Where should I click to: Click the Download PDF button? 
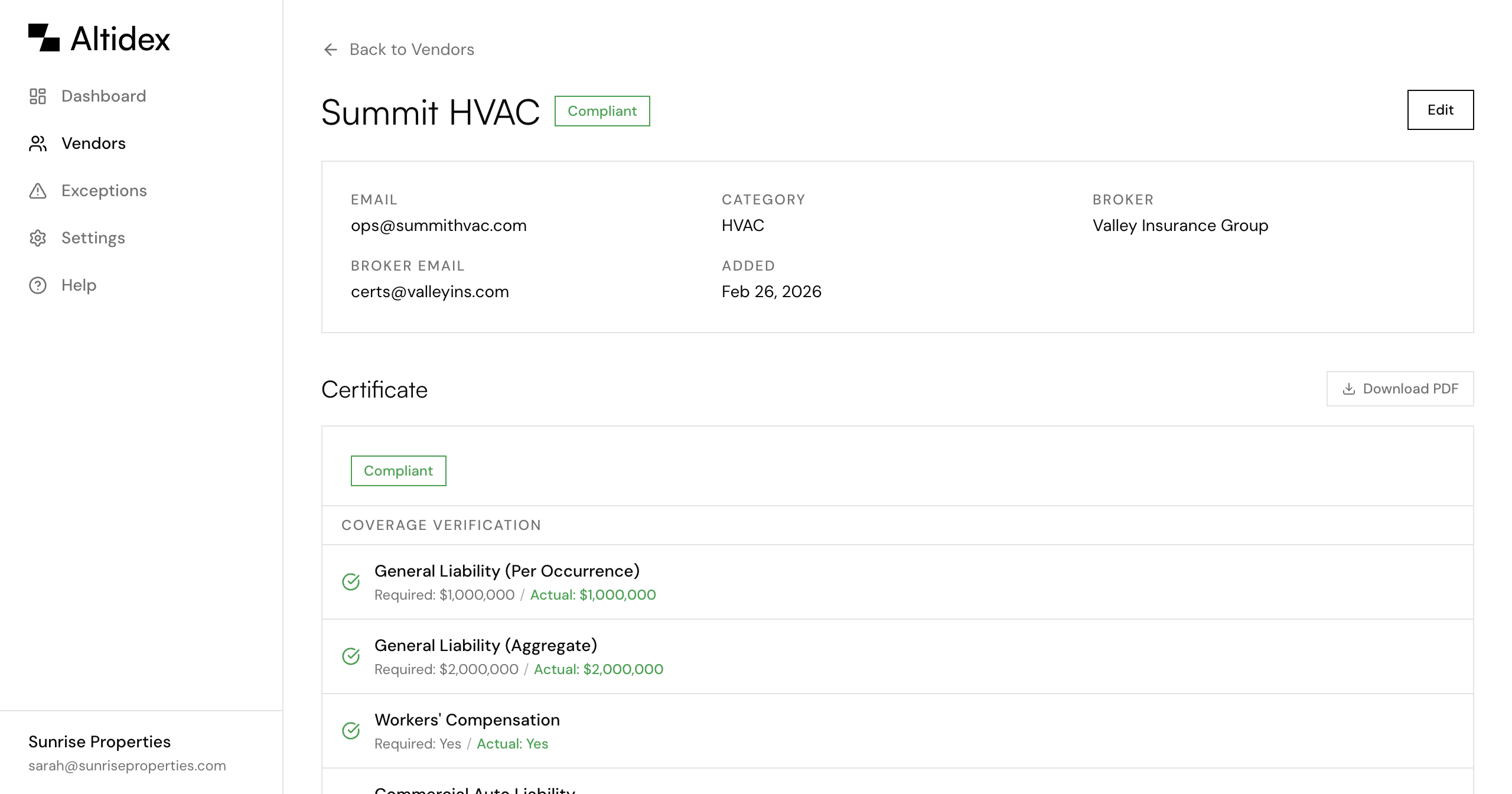point(1400,389)
